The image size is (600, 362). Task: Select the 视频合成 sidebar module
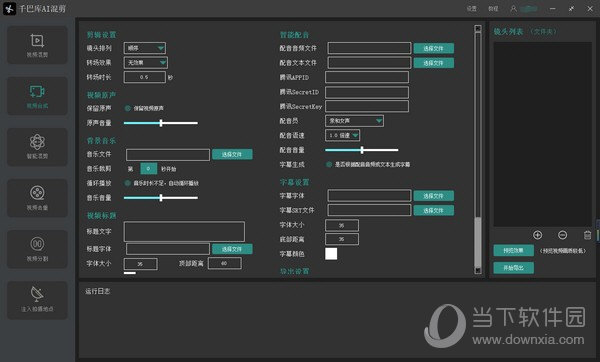(x=37, y=96)
